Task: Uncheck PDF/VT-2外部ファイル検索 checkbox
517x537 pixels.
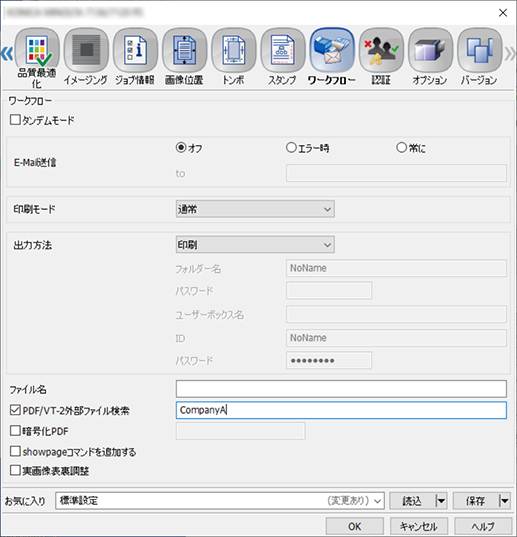Action: coord(15,410)
